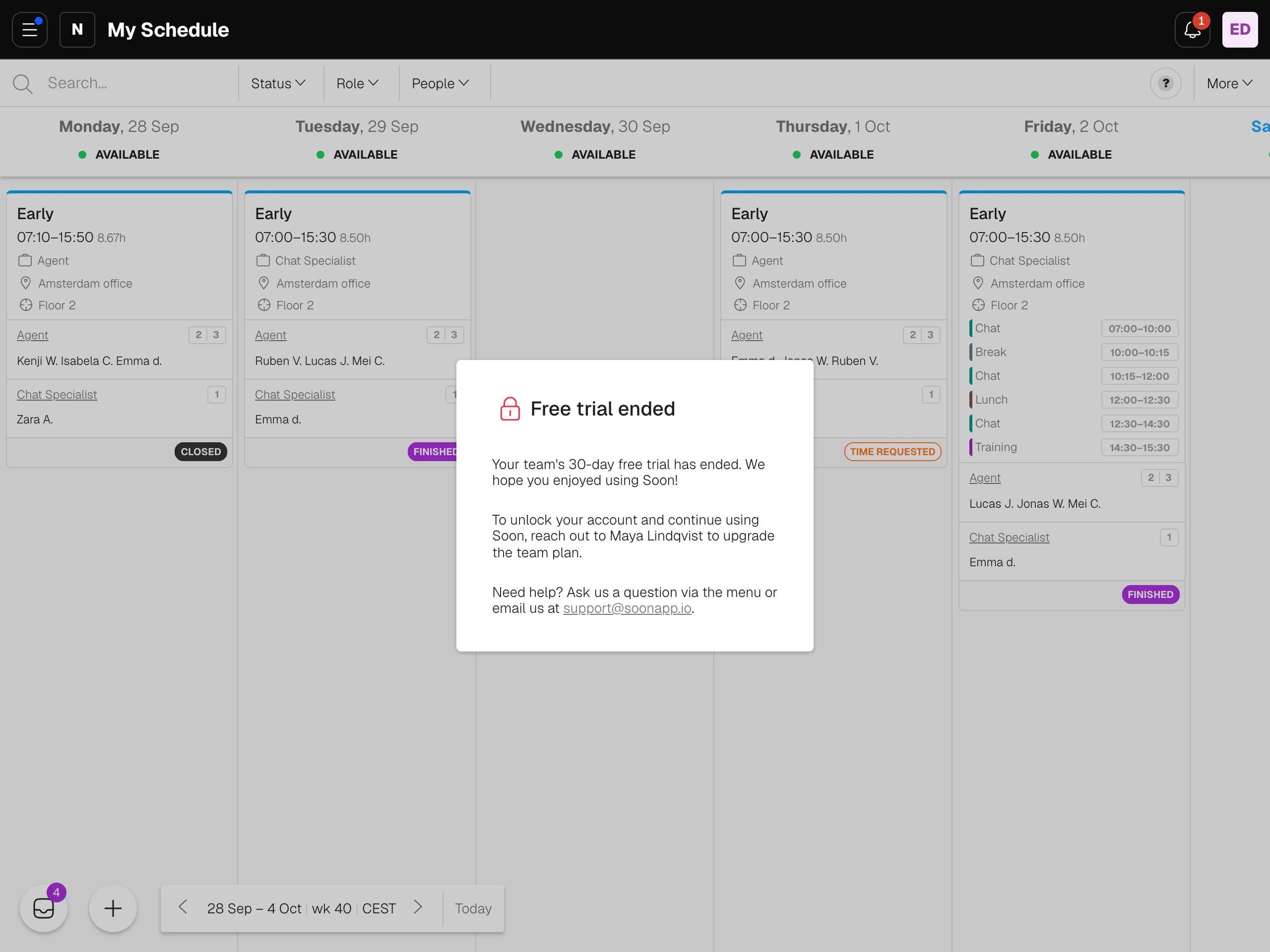This screenshot has height=952, width=1270.
Task: Open the support@soonapp.io email link
Action: pos(627,608)
